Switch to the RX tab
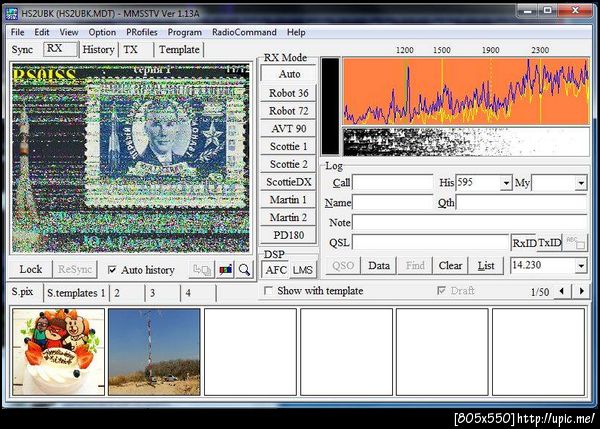The image size is (600, 429). pyautogui.click(x=61, y=49)
